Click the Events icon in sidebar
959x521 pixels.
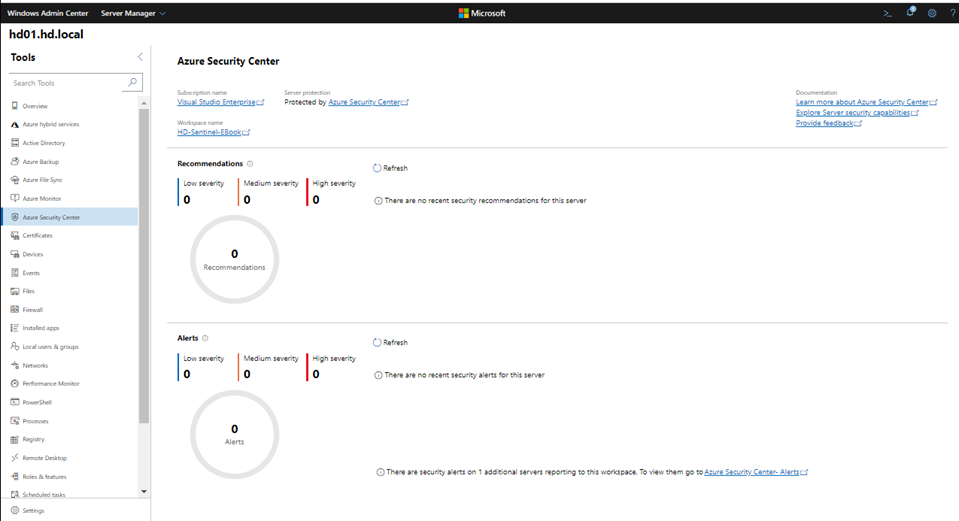pyautogui.click(x=15, y=273)
